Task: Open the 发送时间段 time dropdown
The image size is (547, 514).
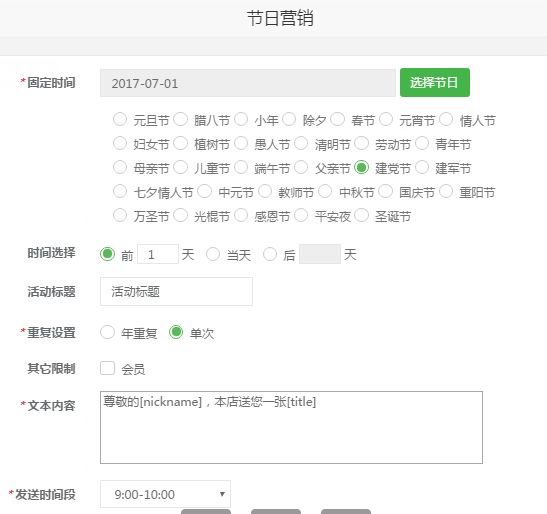Action: click(165, 494)
